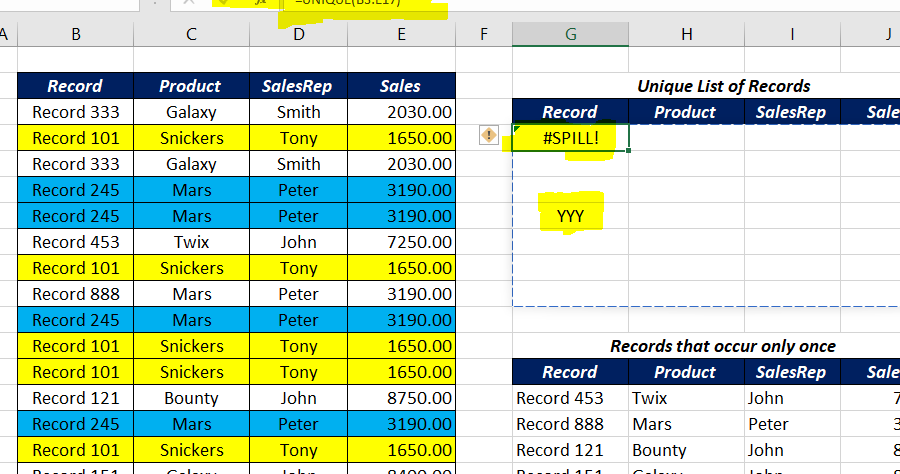Select the Sales value 7250.00 cell

[x=401, y=242]
